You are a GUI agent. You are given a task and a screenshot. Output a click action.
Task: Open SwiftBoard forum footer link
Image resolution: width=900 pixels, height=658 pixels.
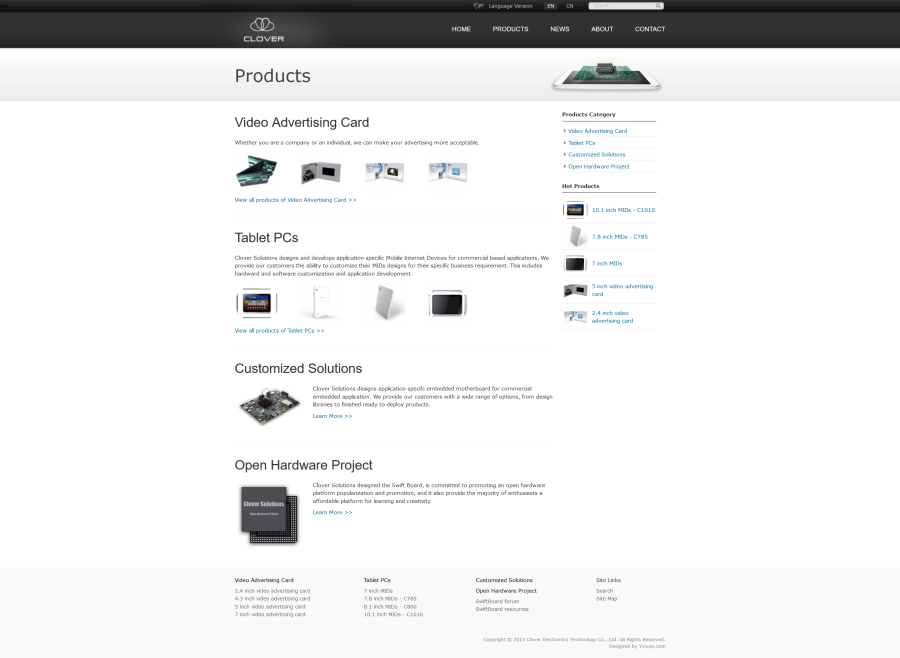pos(497,601)
